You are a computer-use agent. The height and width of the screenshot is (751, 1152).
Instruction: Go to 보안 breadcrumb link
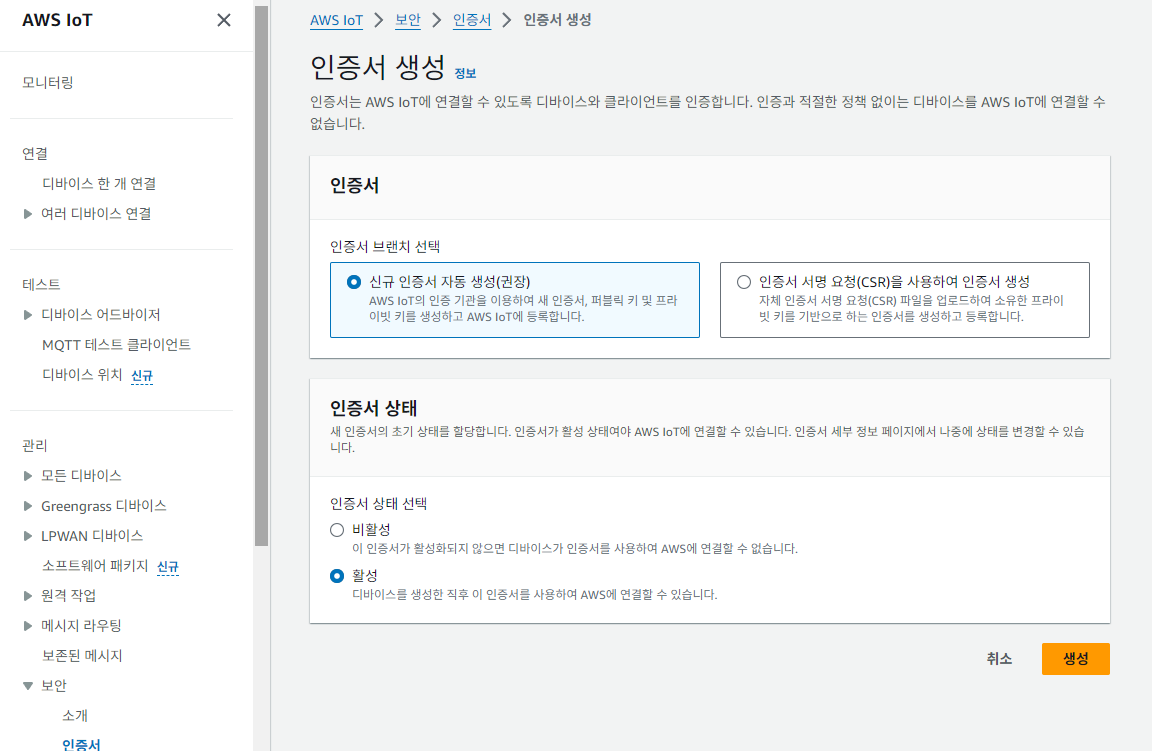click(x=408, y=20)
